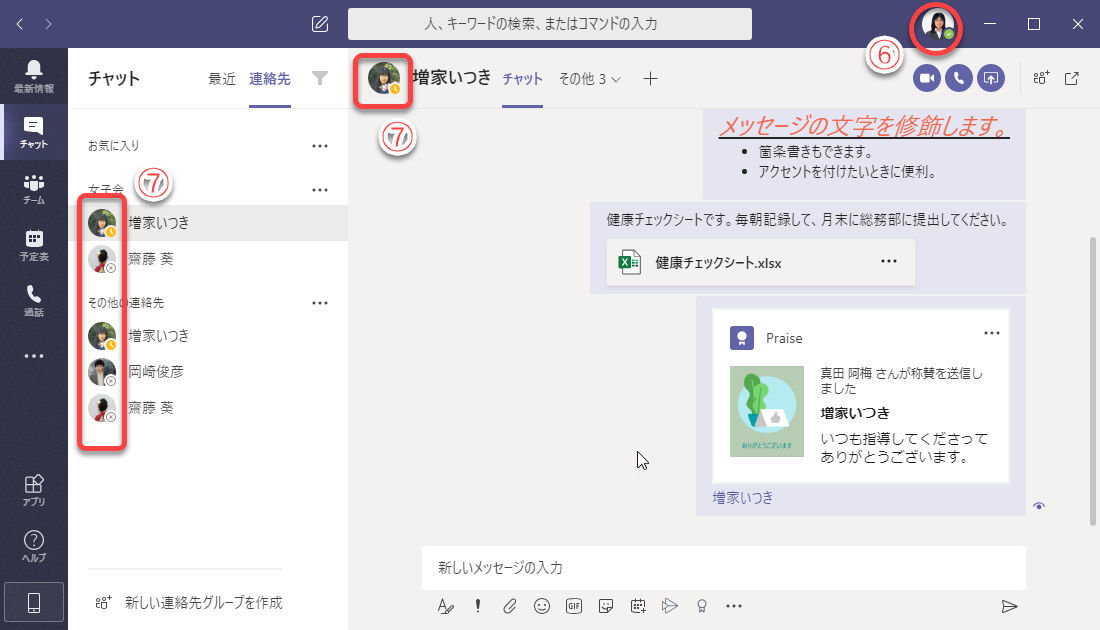Click the Praise card thumbnail image
This screenshot has height=630, width=1100.
point(767,411)
